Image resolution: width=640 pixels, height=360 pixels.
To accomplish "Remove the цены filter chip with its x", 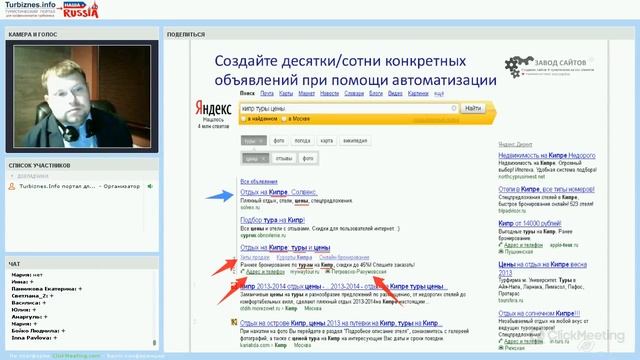I will pyautogui.click(x=264, y=158).
